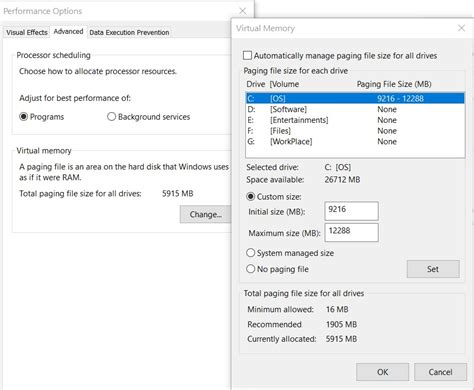Viewport: 474px width, 390px height.
Task: Select drive C: [OS] in the list
Action: [355, 98]
